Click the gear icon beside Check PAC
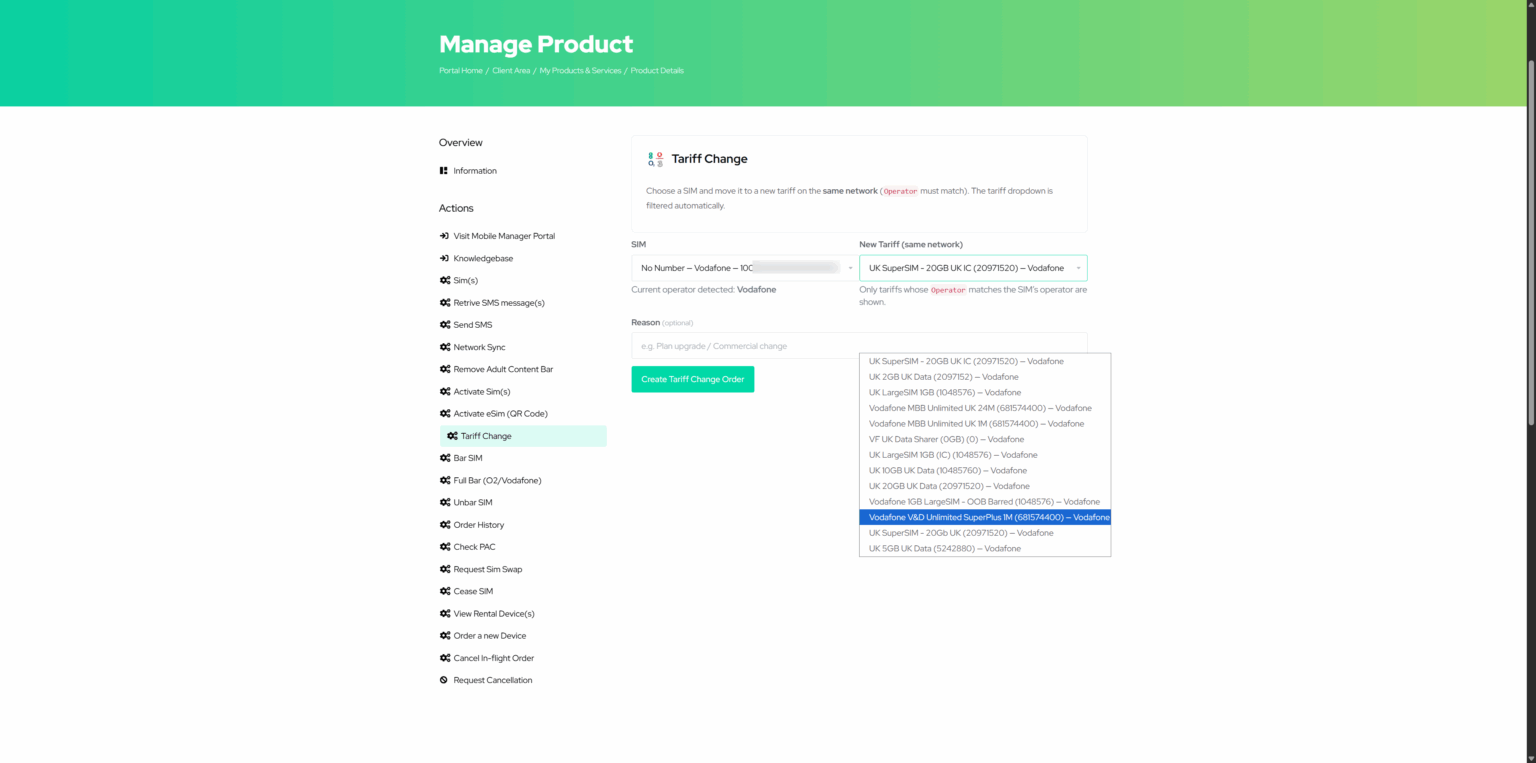This screenshot has height=763, width=1536. 444,546
